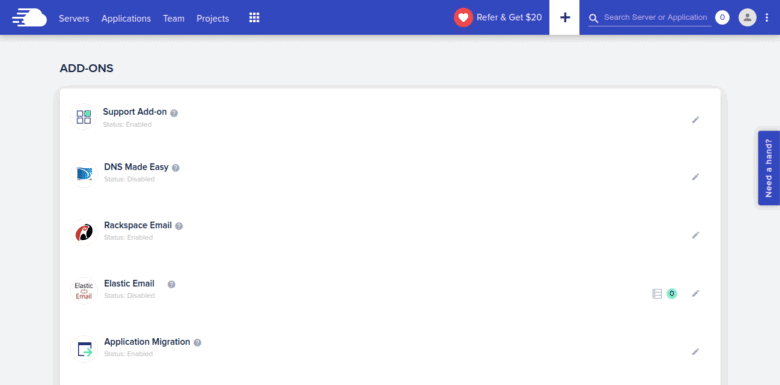Click the red heart referral icon
Screen dimensions: 780x385
click(x=463, y=17)
